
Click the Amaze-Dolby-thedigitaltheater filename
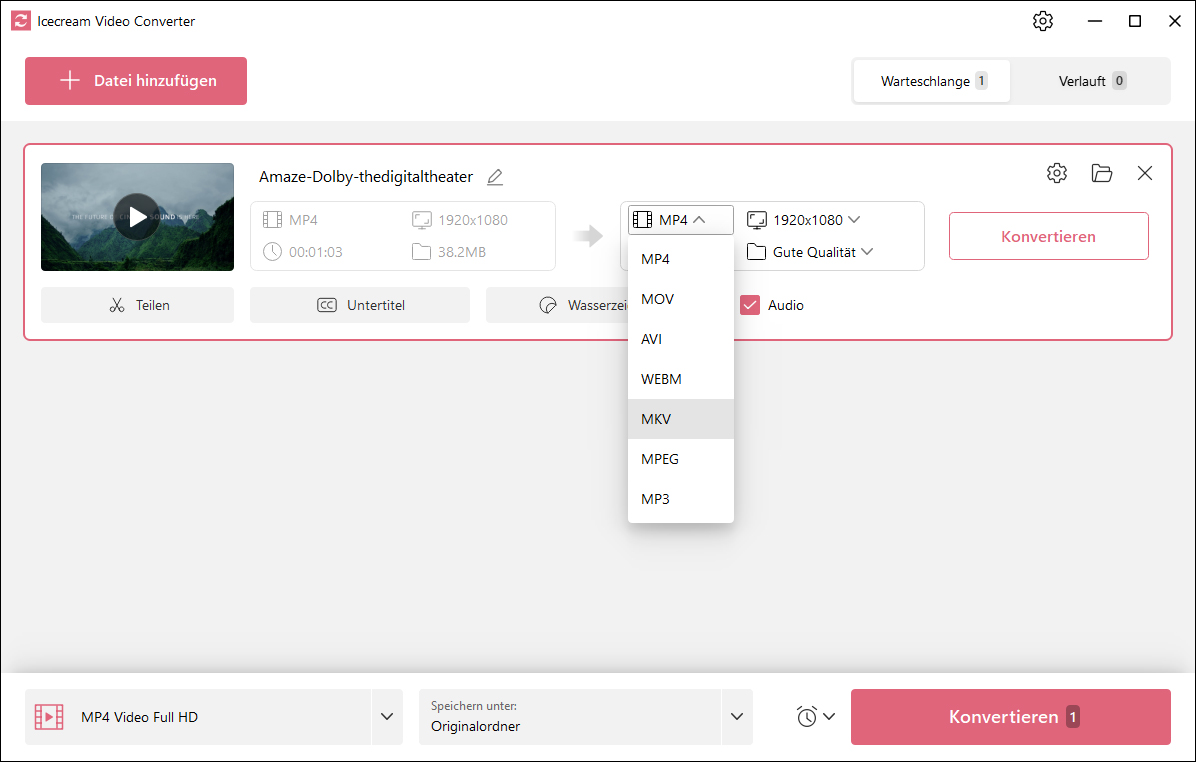(366, 177)
